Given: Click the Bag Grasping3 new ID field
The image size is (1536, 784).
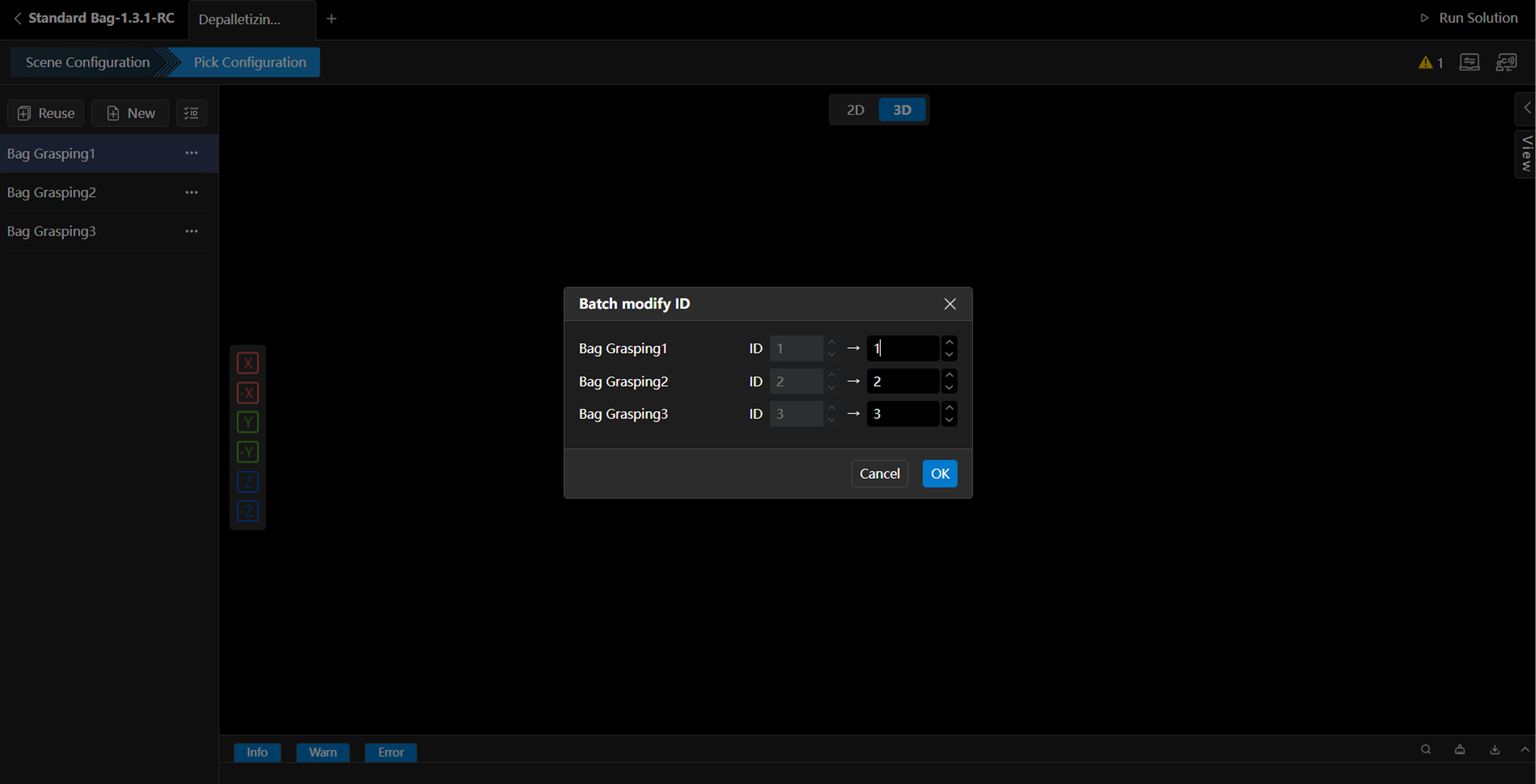Looking at the screenshot, I should (x=902, y=414).
